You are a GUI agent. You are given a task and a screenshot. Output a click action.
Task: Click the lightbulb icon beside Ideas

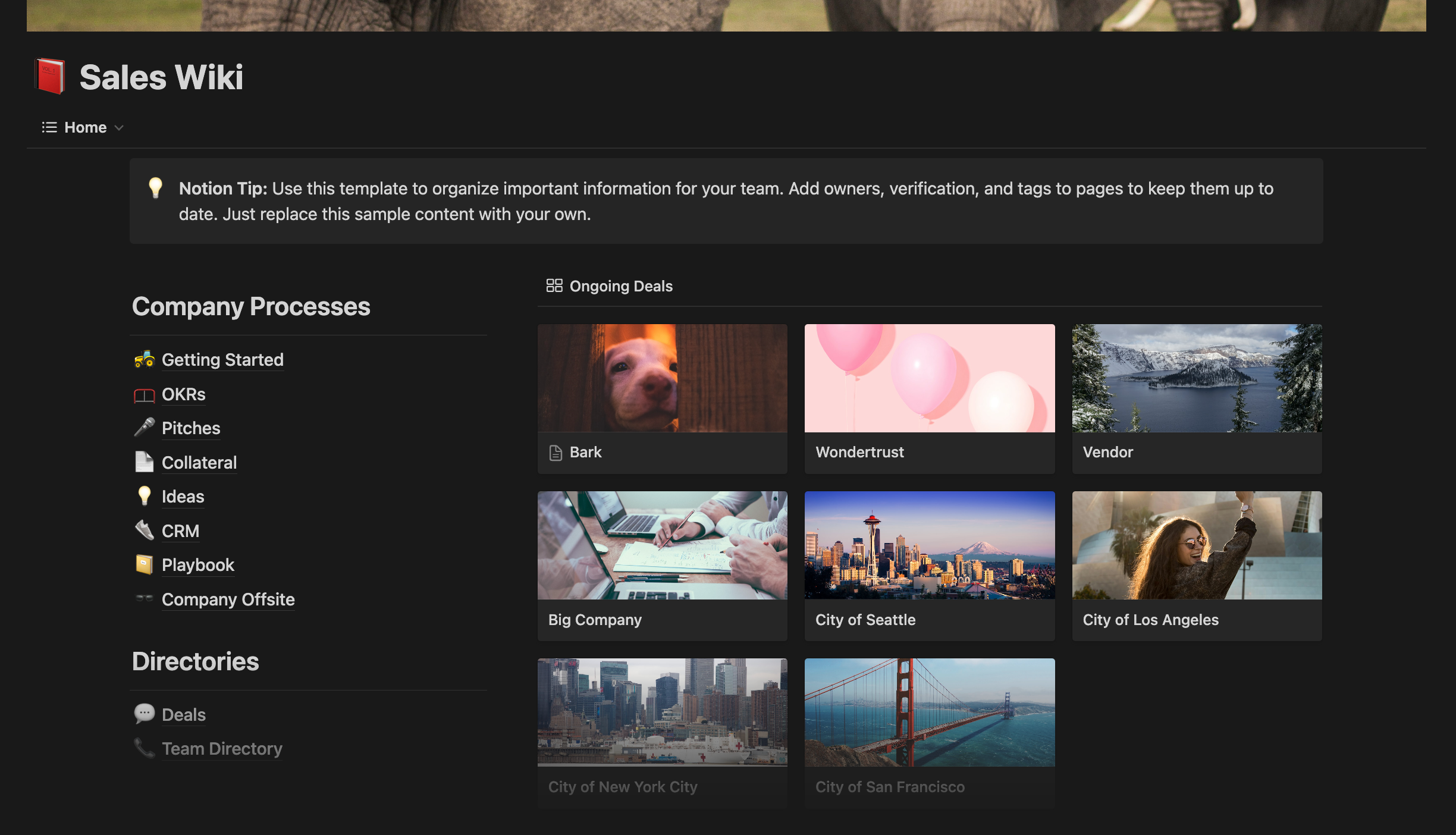point(144,496)
